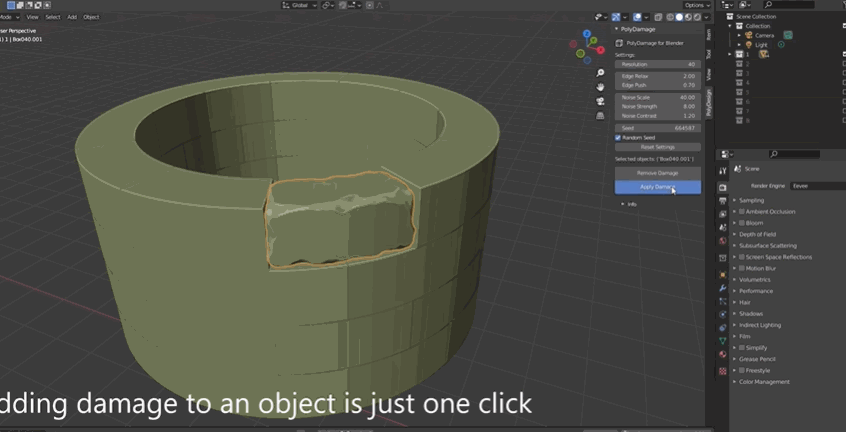The height and width of the screenshot is (432, 846).
Task: Select material preview shading mode
Action: (x=688, y=17)
